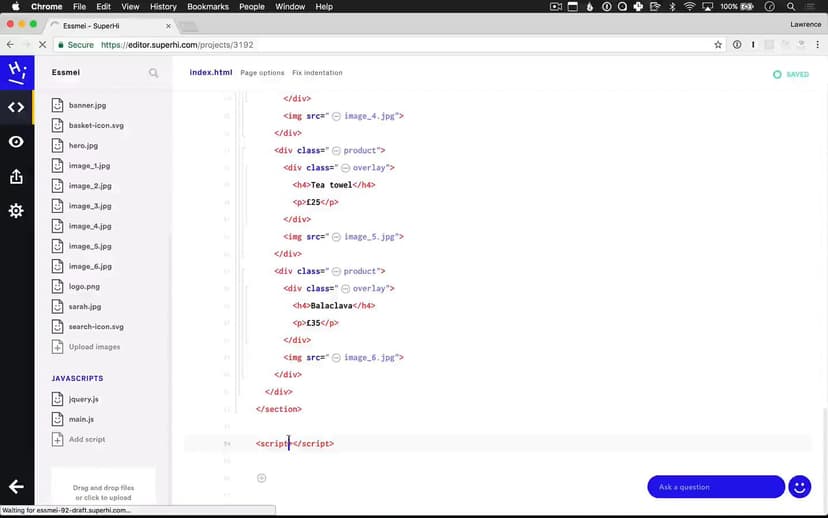This screenshot has width=828, height=518.
Task: Click the back arrow at sidebar bottom
Action: pyautogui.click(x=16, y=487)
